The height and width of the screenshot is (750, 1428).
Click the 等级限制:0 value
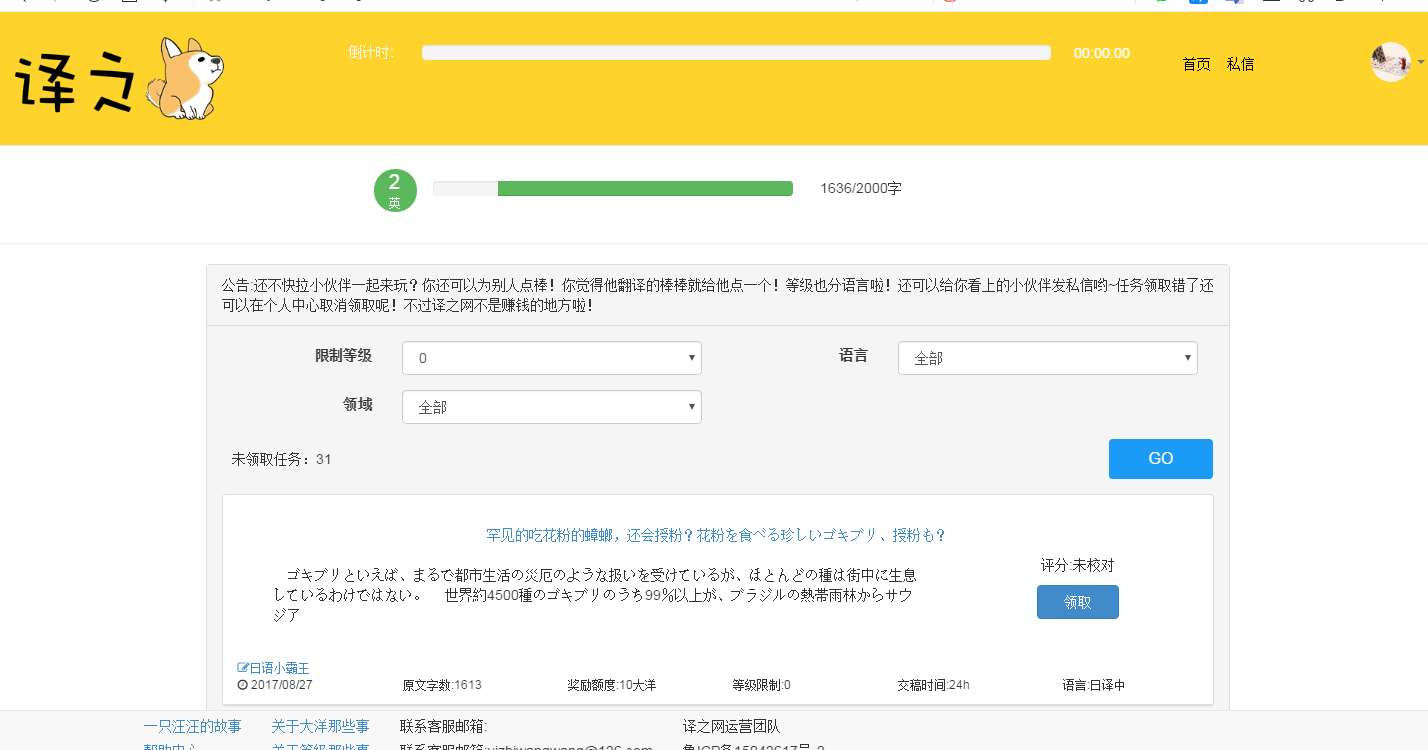point(761,685)
